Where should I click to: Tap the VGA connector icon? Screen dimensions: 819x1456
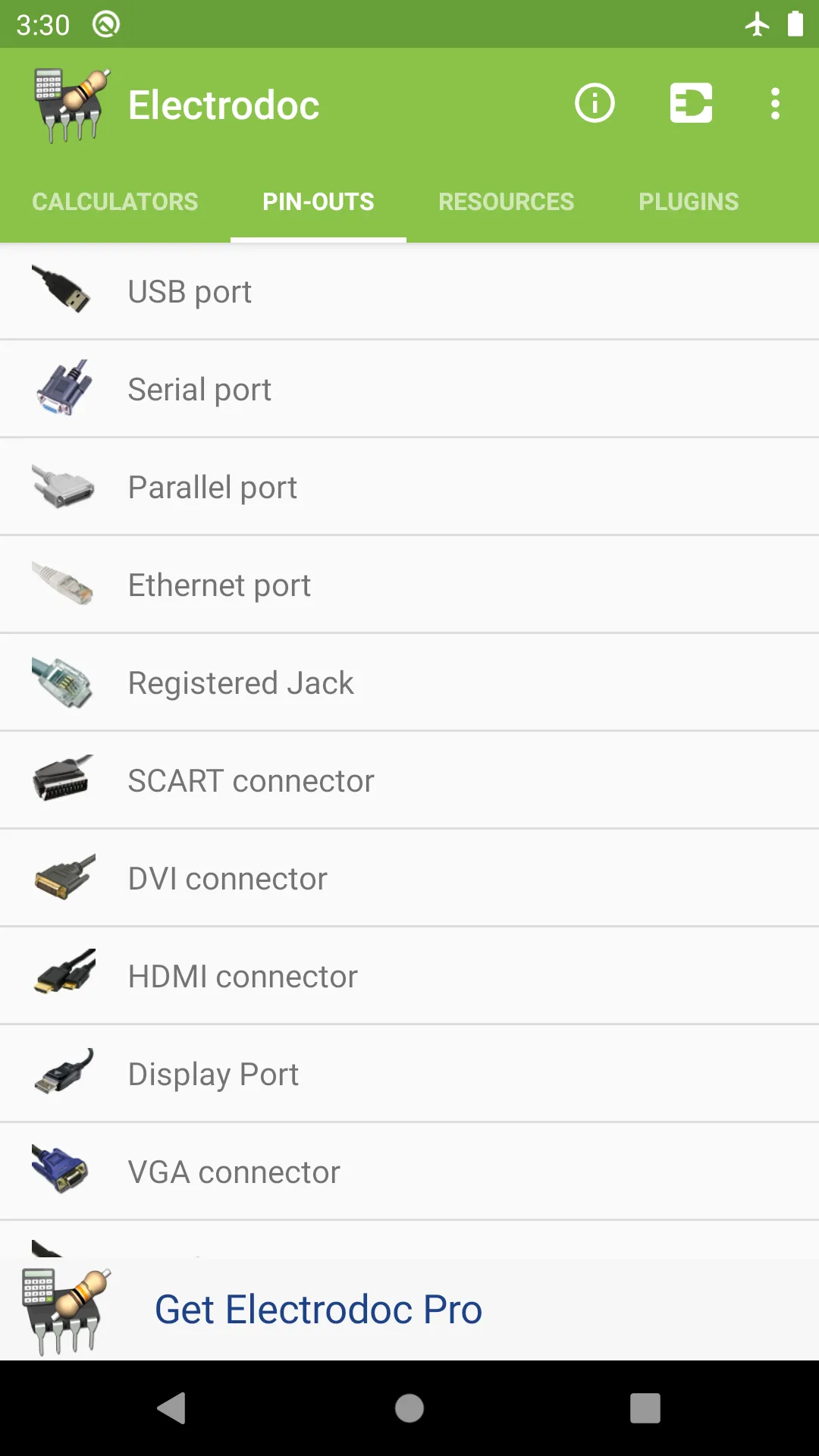click(x=61, y=1171)
